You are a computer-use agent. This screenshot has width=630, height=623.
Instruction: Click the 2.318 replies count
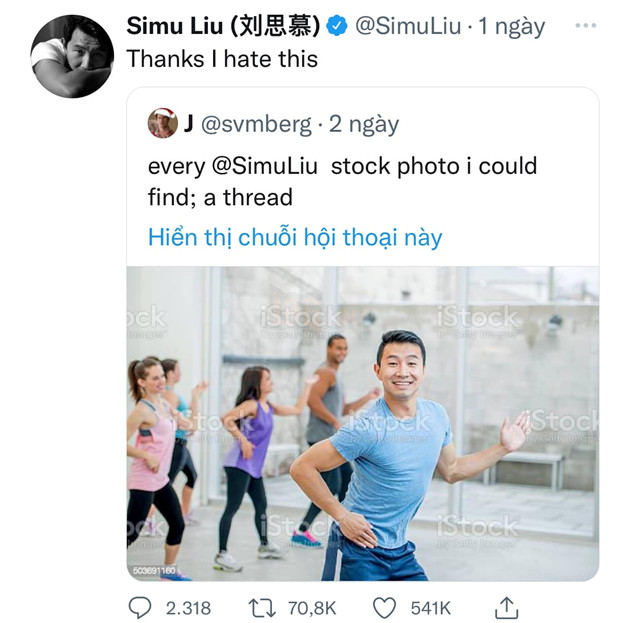tap(188, 607)
